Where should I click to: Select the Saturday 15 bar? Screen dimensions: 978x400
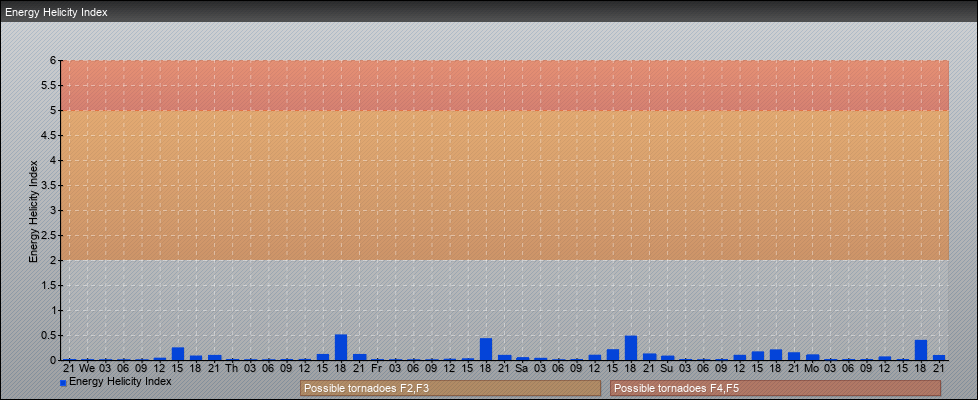pos(613,354)
